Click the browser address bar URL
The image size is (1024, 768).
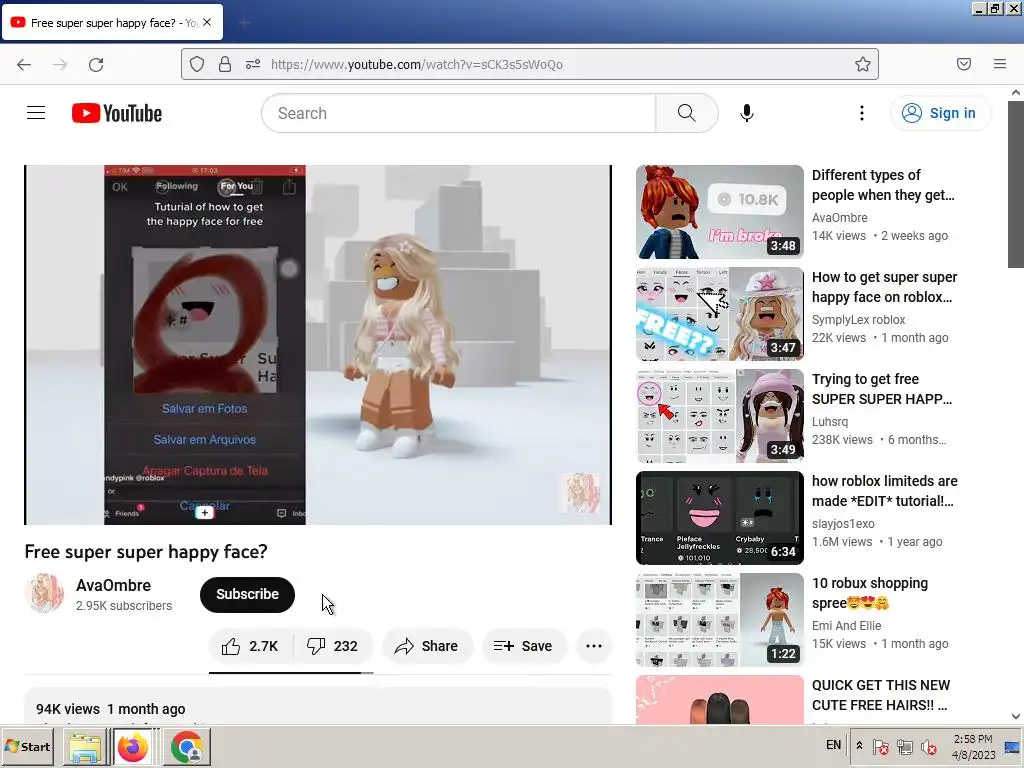click(417, 64)
